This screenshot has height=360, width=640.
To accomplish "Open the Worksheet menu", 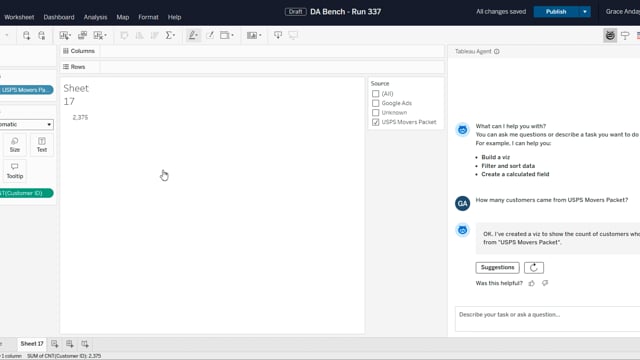I will pyautogui.click(x=19, y=17).
